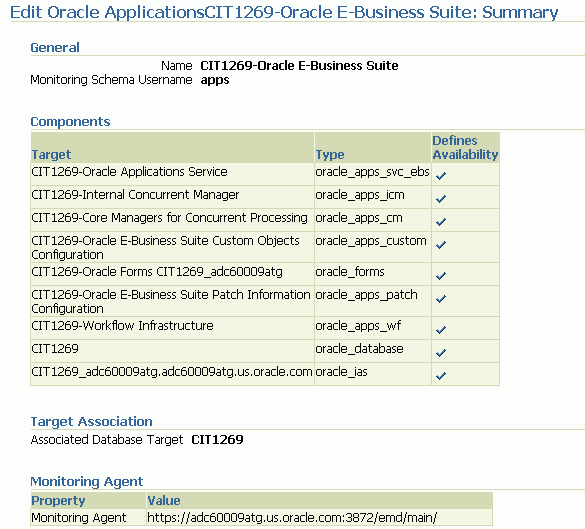Select CIT1269-Internal Concurrent Manager target cell
The width and height of the screenshot is (585, 529).
(x=172, y=197)
